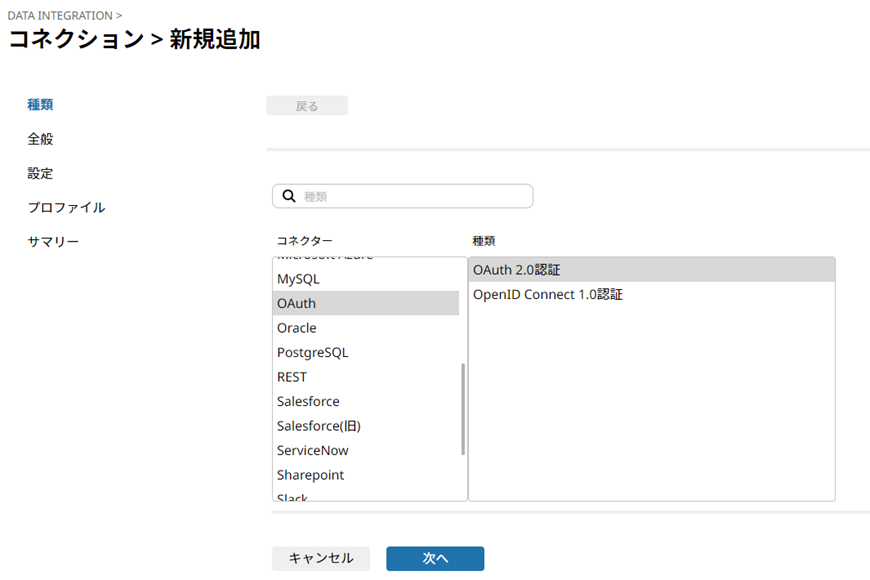Open the 設定 wizard step
The height and width of the screenshot is (580, 870).
(x=40, y=173)
